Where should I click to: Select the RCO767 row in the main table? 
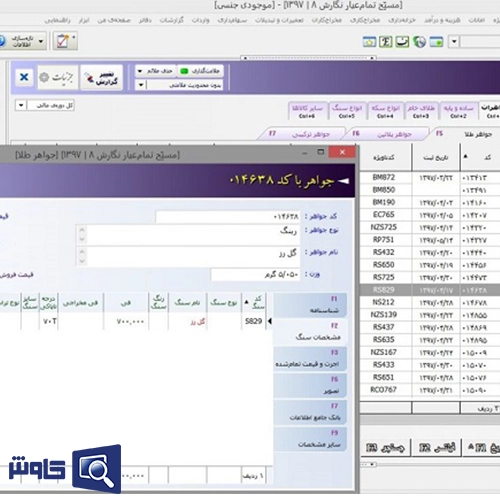[430, 390]
